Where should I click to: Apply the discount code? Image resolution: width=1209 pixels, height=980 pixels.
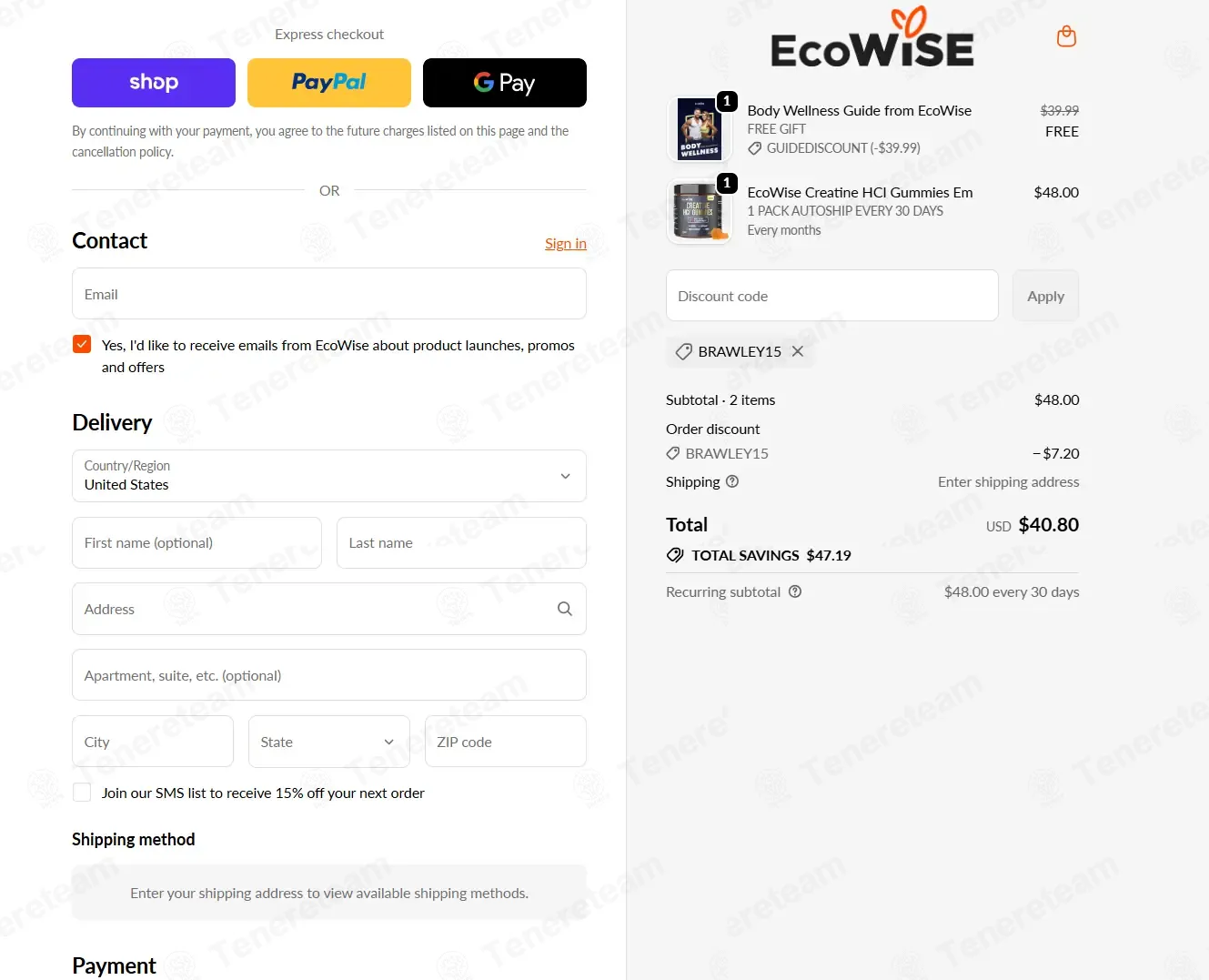coord(1045,296)
